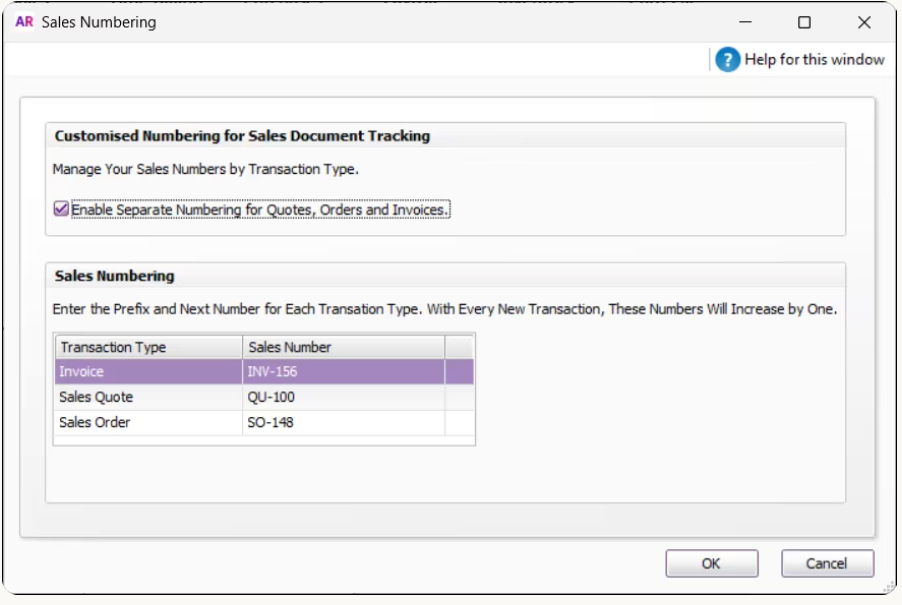This screenshot has height=605, width=902.
Task: Click the blue Help question mark icon
Action: point(727,59)
